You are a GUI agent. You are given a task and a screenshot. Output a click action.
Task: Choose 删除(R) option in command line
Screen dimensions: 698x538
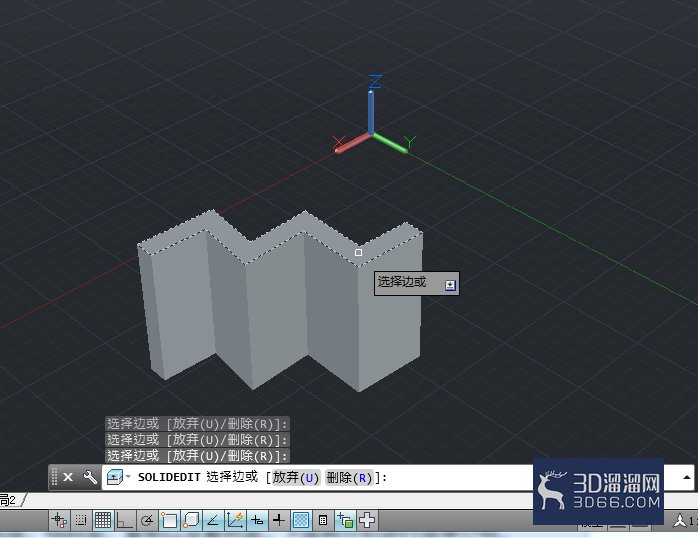click(349, 477)
